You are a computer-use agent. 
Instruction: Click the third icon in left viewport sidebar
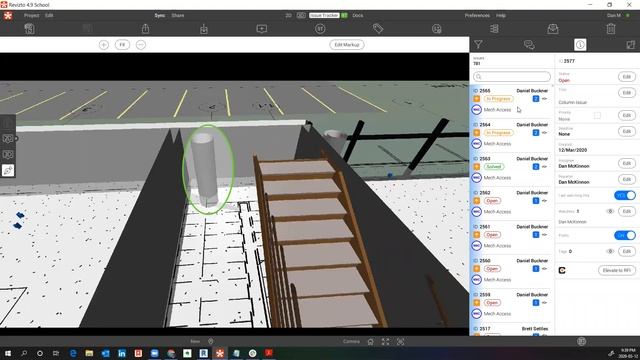pos(8,155)
